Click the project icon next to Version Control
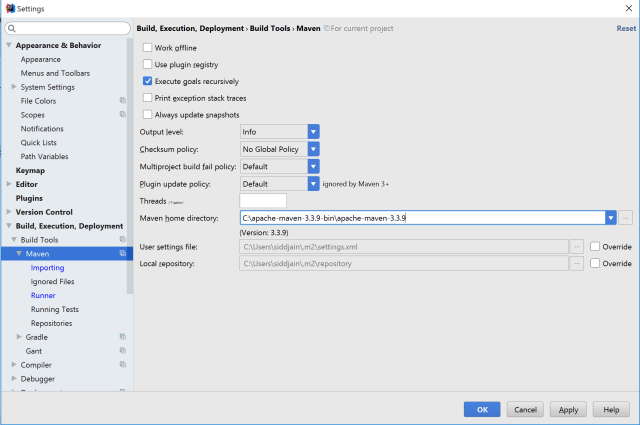This screenshot has width=640, height=425. tap(122, 212)
